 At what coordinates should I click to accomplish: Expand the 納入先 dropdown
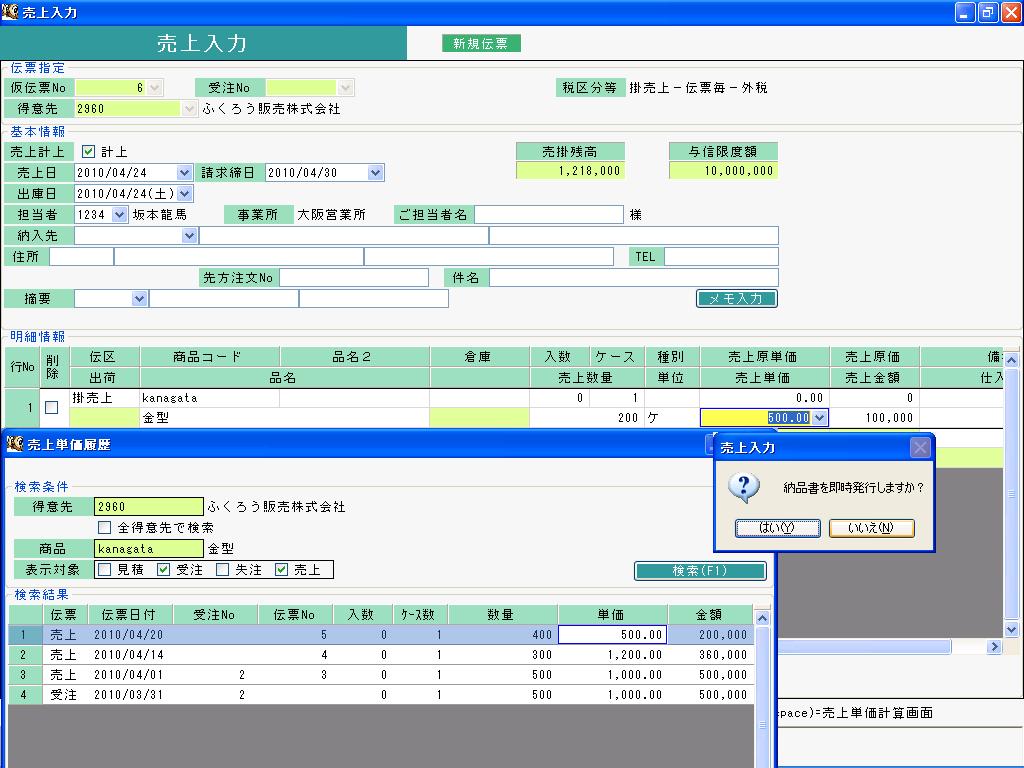(x=189, y=235)
